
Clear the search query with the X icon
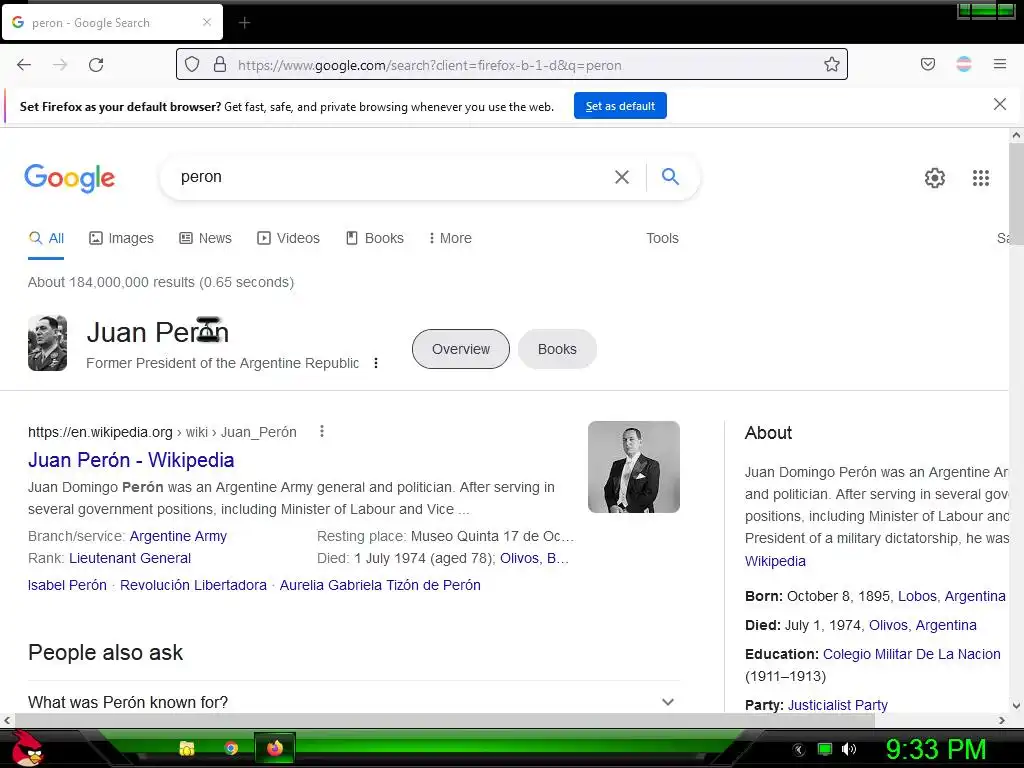tap(622, 177)
